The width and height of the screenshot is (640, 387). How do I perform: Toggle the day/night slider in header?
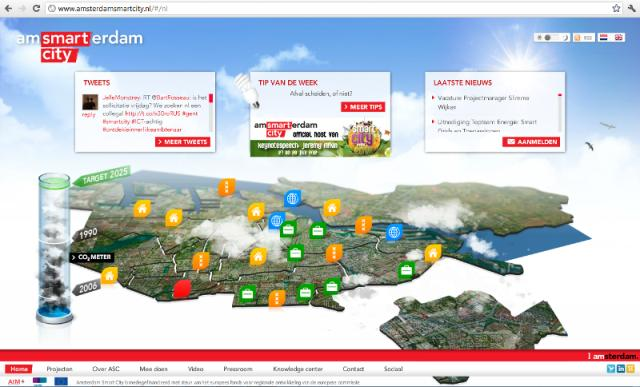(x=552, y=38)
